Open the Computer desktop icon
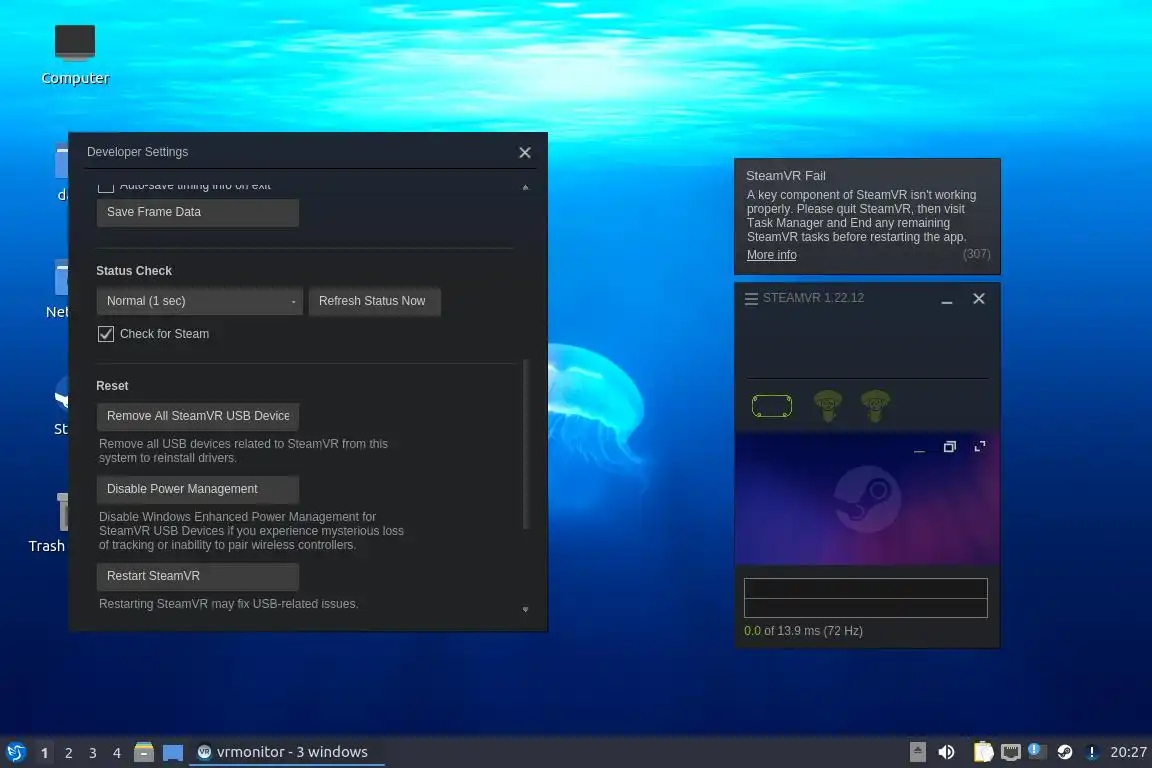1152x768 pixels. click(x=75, y=53)
